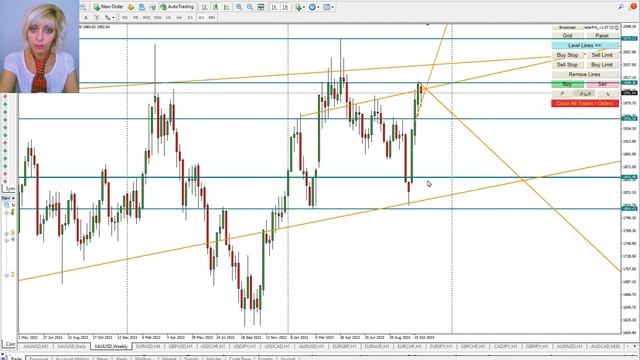This screenshot has height=360, width=640.
Task: Zoom out on the chart
Action: pyautogui.click(x=250, y=7)
